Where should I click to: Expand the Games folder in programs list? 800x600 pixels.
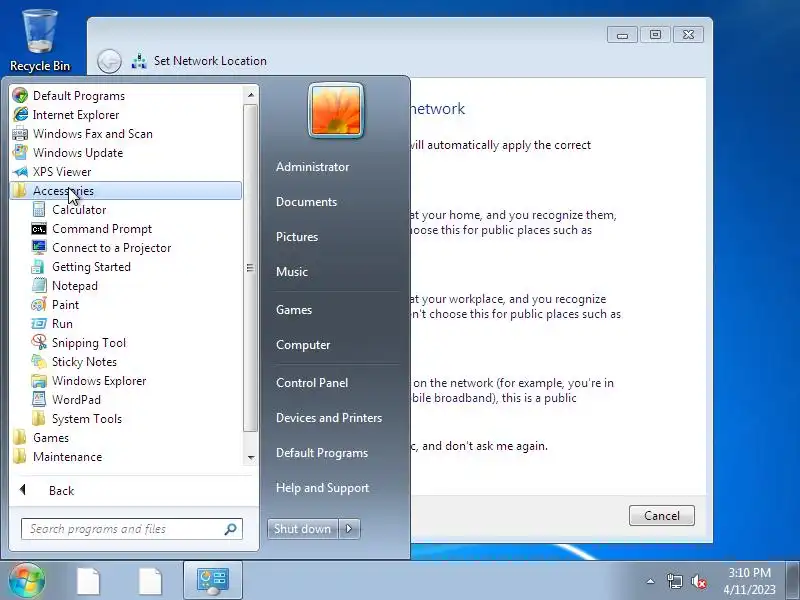(x=51, y=437)
